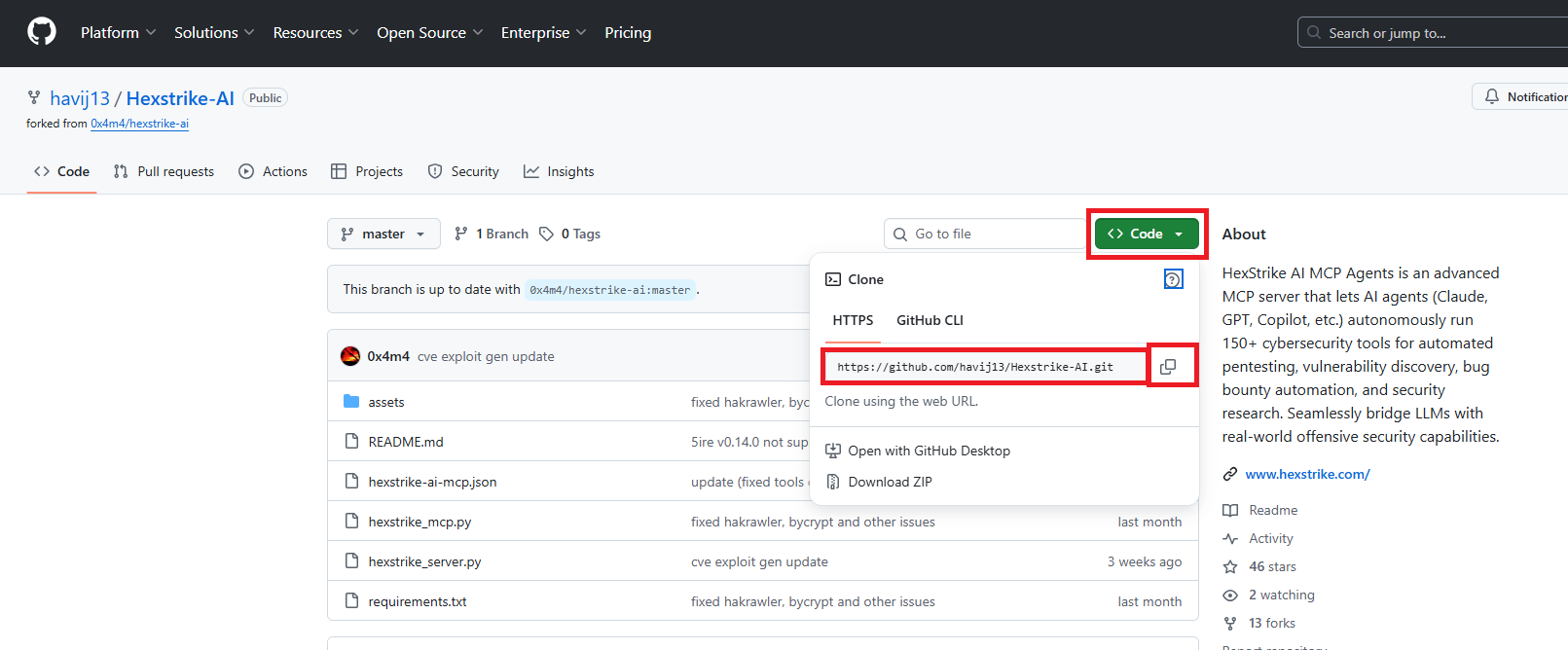The height and width of the screenshot is (650, 1568).
Task: Click the 1 Branch icon
Action: 461,234
